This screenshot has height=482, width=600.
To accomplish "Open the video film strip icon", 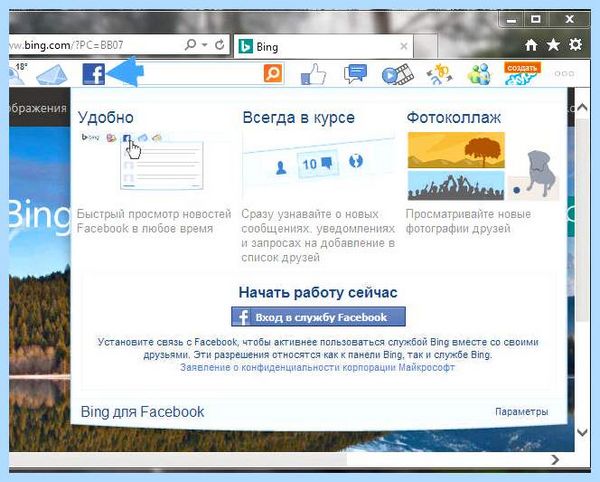I will (398, 74).
